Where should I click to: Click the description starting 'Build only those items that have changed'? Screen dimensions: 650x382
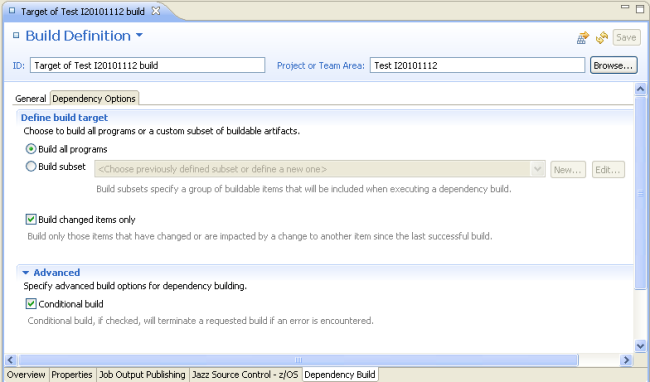pos(260,236)
